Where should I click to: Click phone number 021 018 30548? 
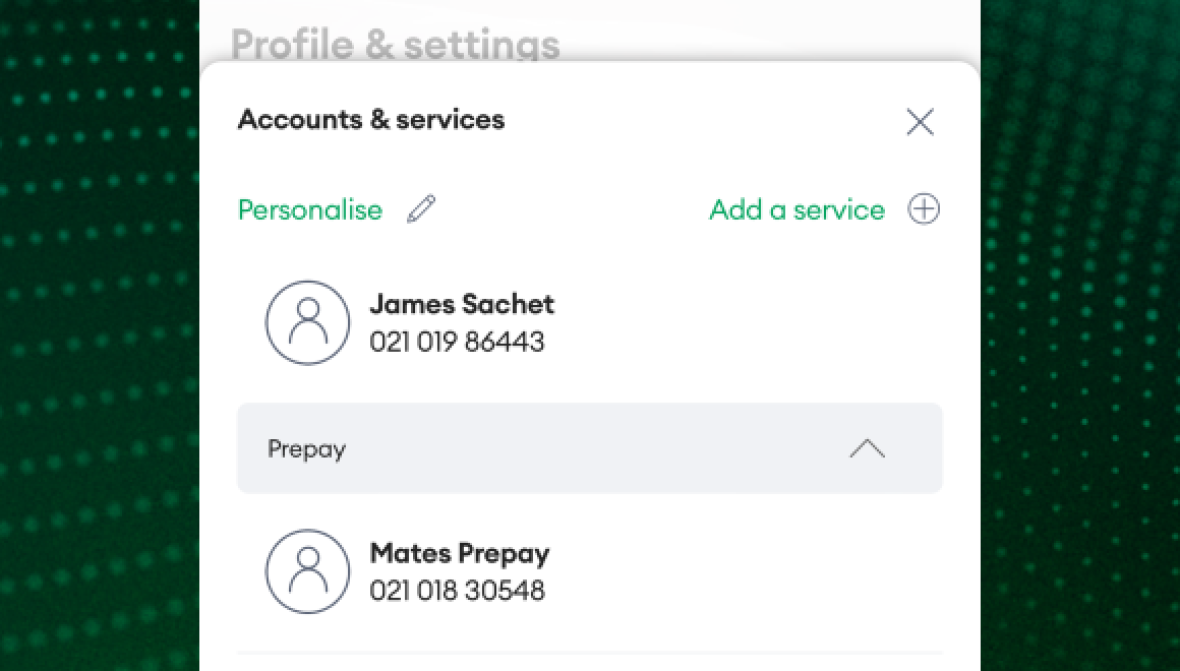point(456,591)
